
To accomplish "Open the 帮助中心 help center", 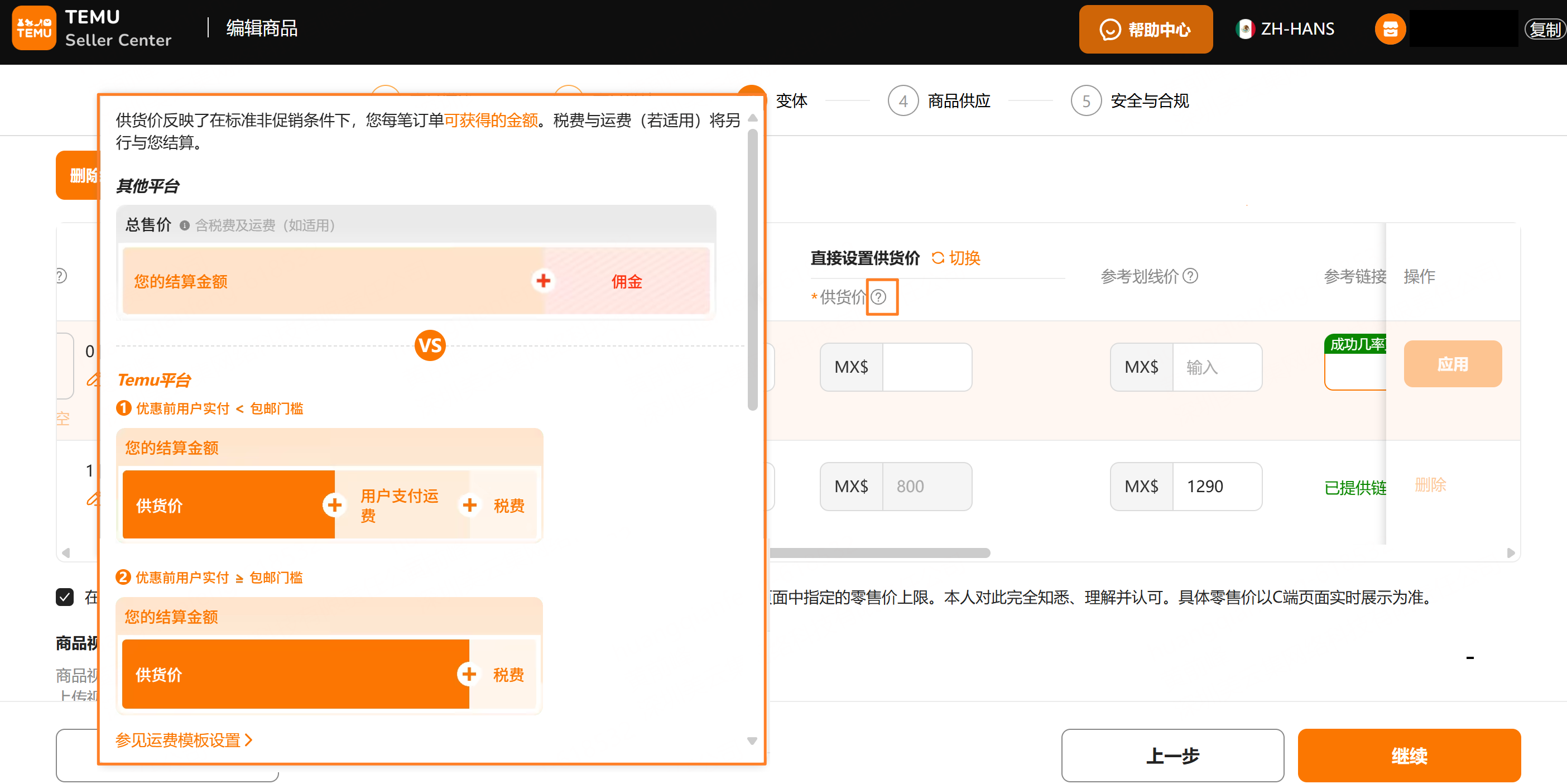I will [x=1146, y=28].
